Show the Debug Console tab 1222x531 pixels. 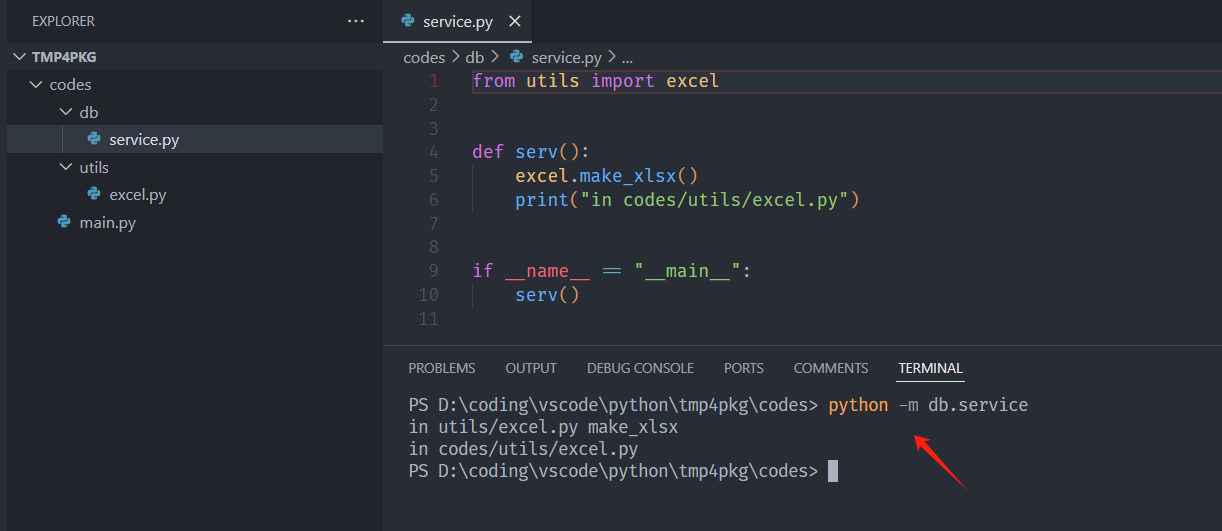pyautogui.click(x=640, y=368)
